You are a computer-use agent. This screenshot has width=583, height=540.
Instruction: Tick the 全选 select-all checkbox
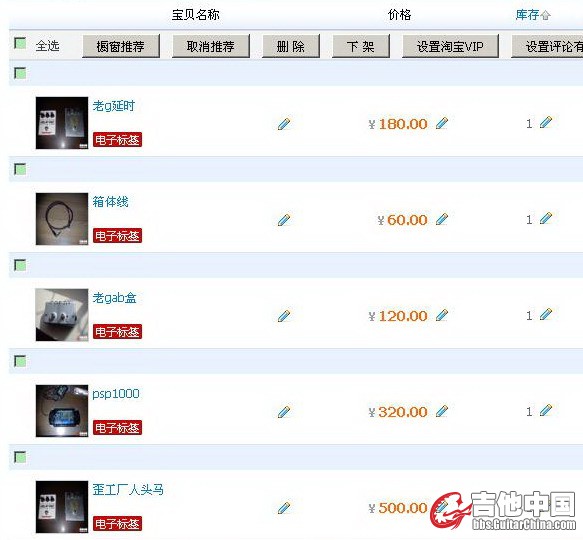click(20, 43)
